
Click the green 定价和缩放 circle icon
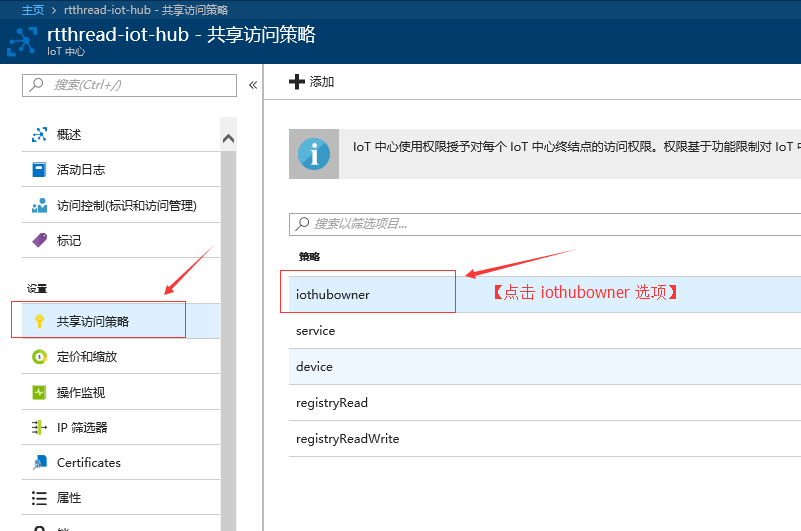point(39,356)
